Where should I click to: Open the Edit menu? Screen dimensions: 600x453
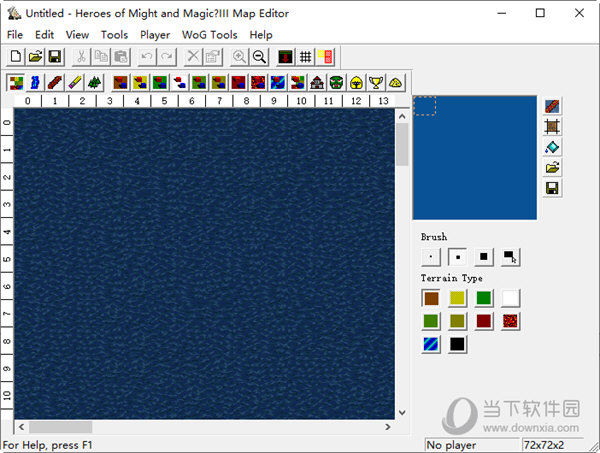click(44, 35)
